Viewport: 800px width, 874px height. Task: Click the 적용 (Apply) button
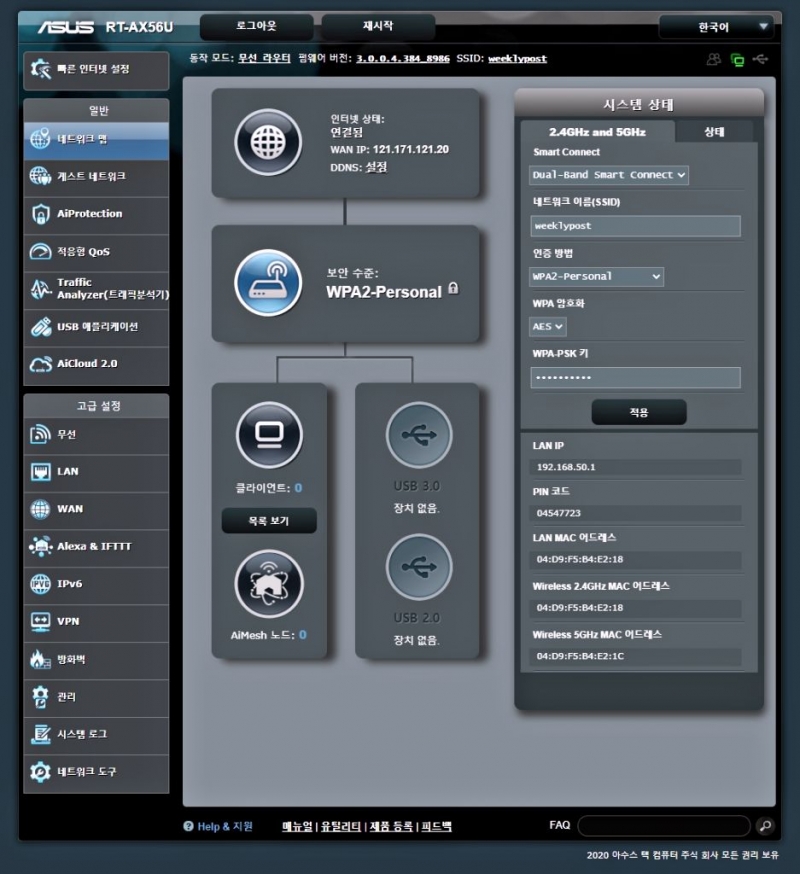pyautogui.click(x=639, y=412)
